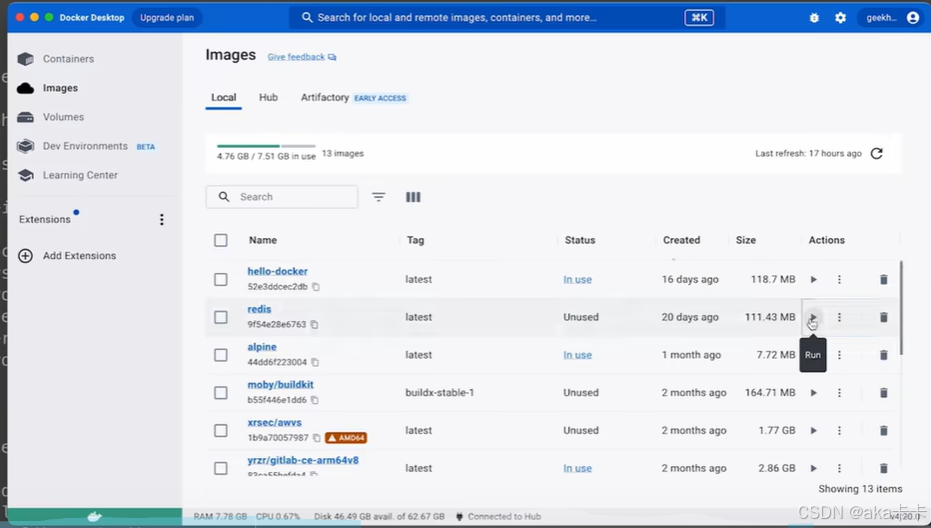This screenshot has width=931, height=528.
Task: Toggle the select-all images checkbox
Action: coord(221,240)
